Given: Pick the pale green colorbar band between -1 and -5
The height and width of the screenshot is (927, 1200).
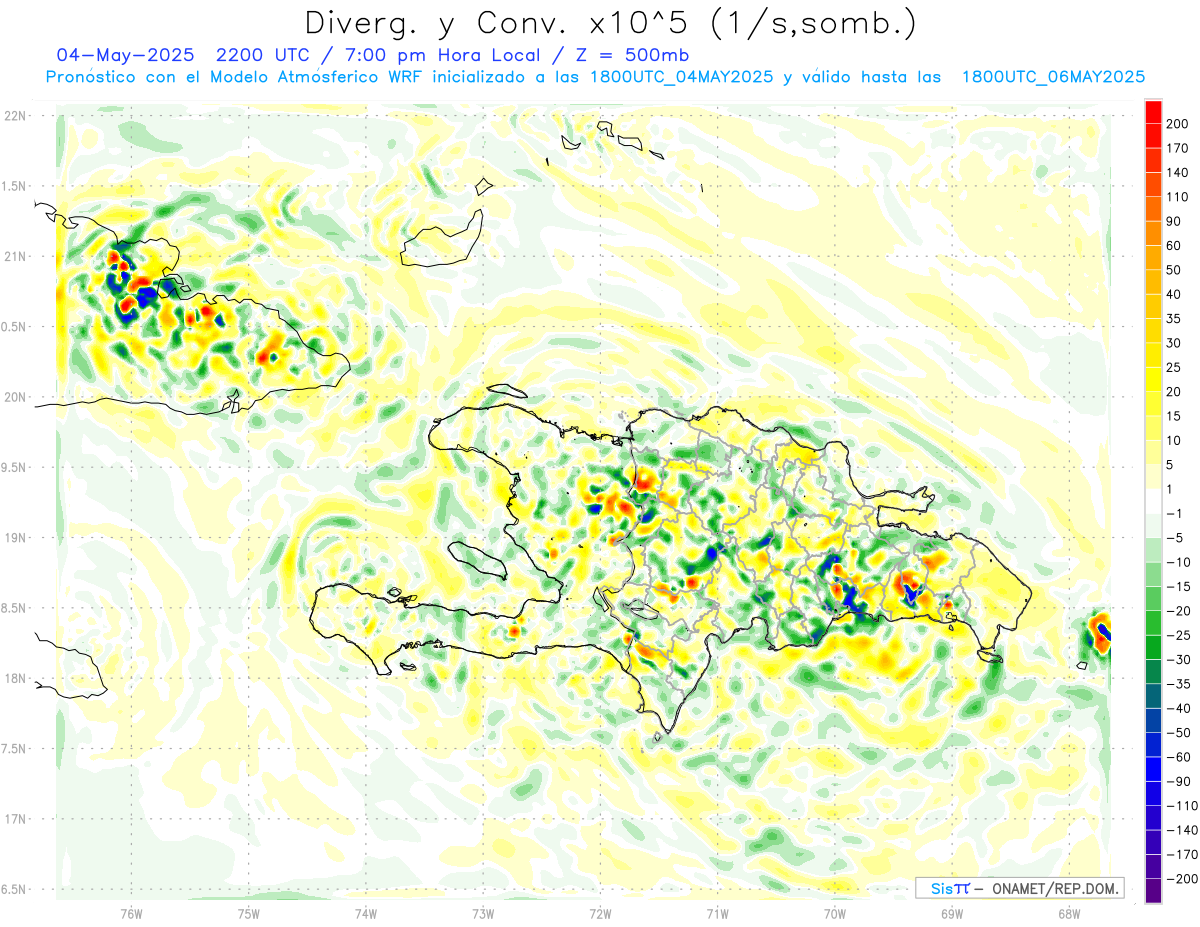Looking at the screenshot, I should pyautogui.click(x=1154, y=525).
